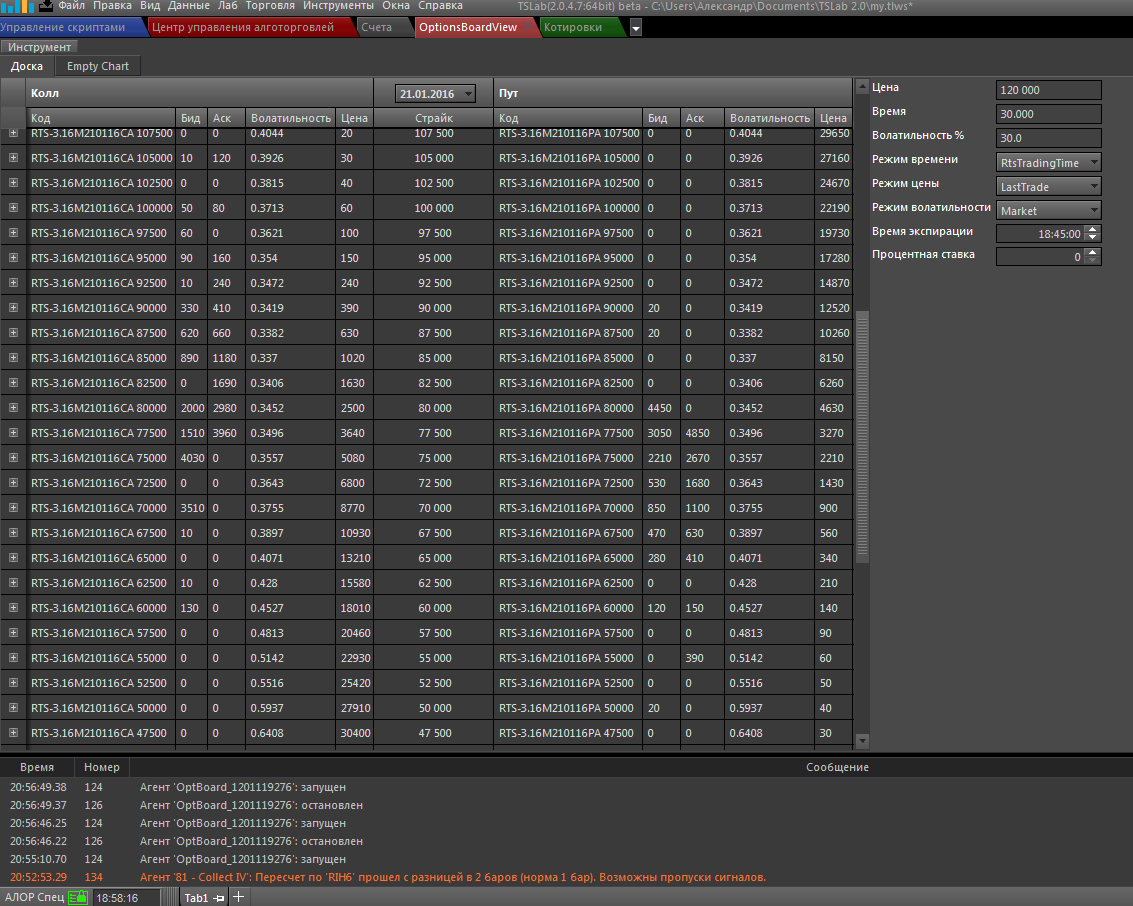Click the option board vertical scrollbar thumb

click(x=862, y=437)
